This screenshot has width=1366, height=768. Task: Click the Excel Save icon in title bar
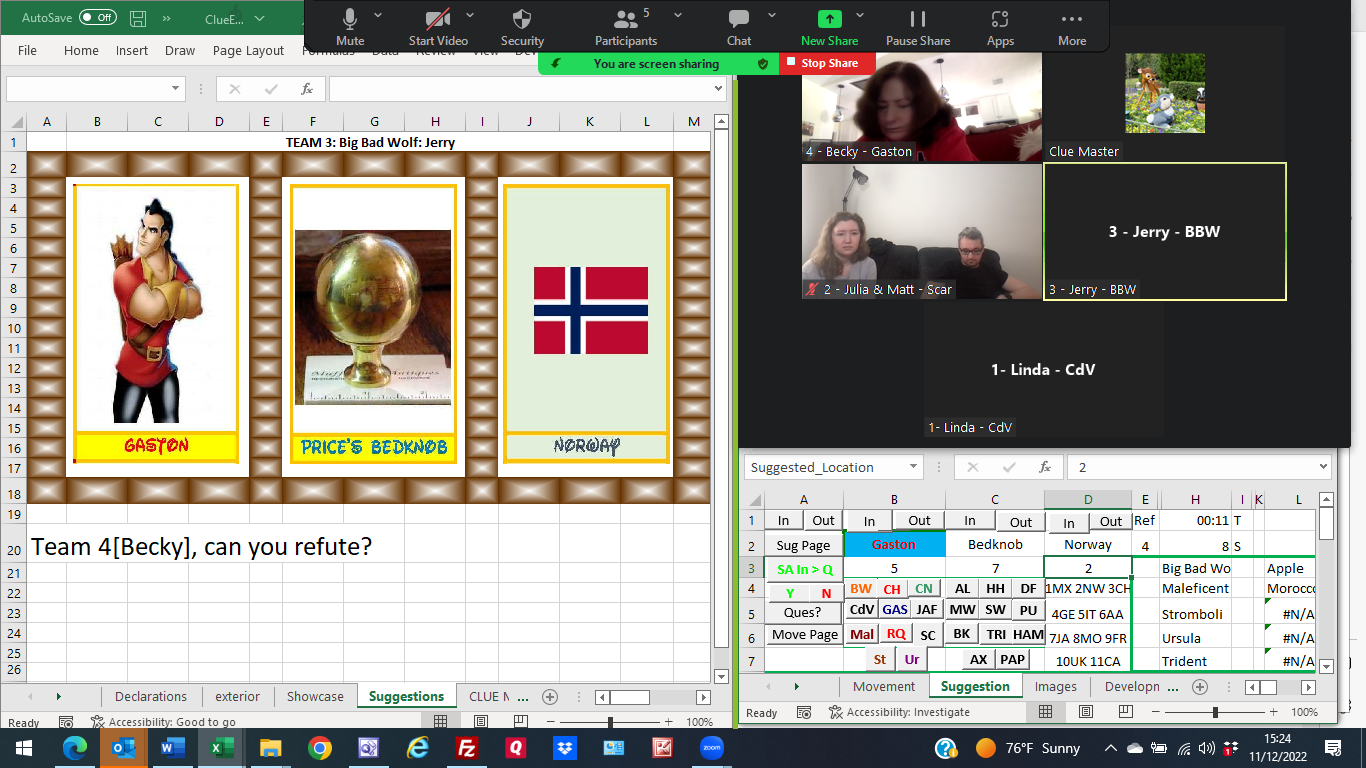pos(138,18)
